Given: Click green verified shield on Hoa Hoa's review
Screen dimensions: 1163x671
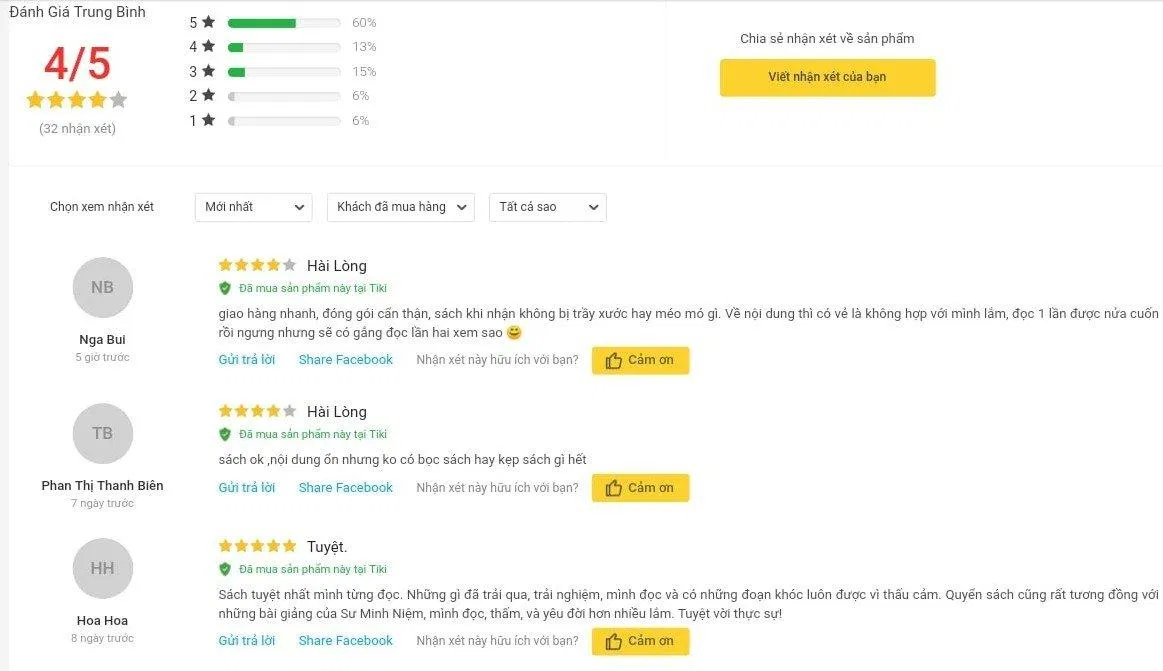Looking at the screenshot, I should click(225, 569).
